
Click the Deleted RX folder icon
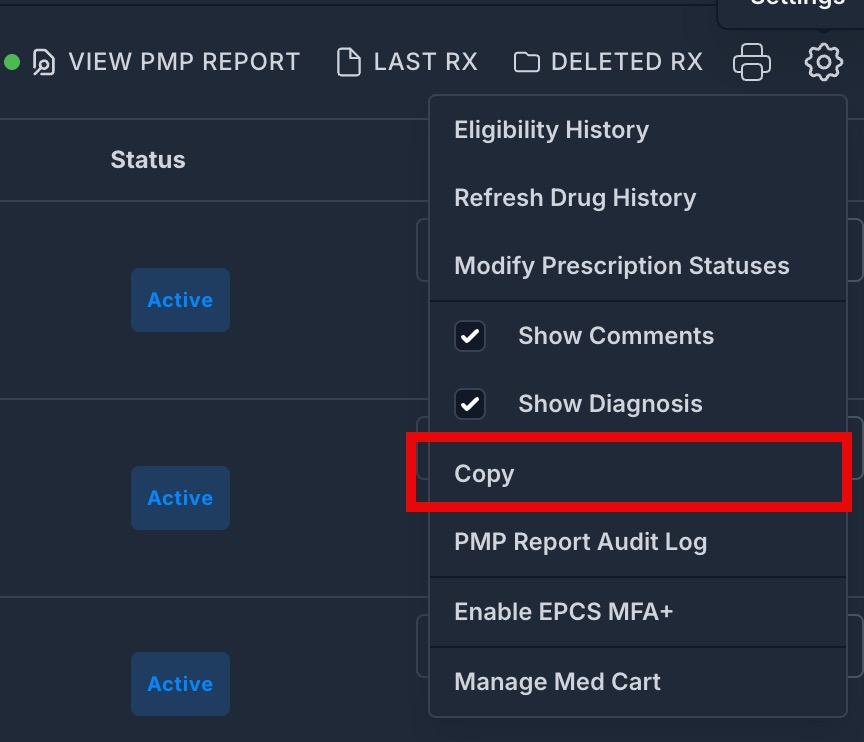tap(527, 62)
